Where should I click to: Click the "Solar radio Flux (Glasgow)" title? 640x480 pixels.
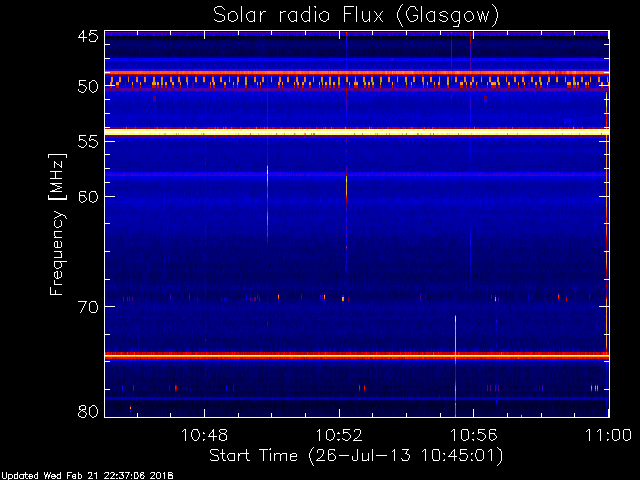(356, 16)
